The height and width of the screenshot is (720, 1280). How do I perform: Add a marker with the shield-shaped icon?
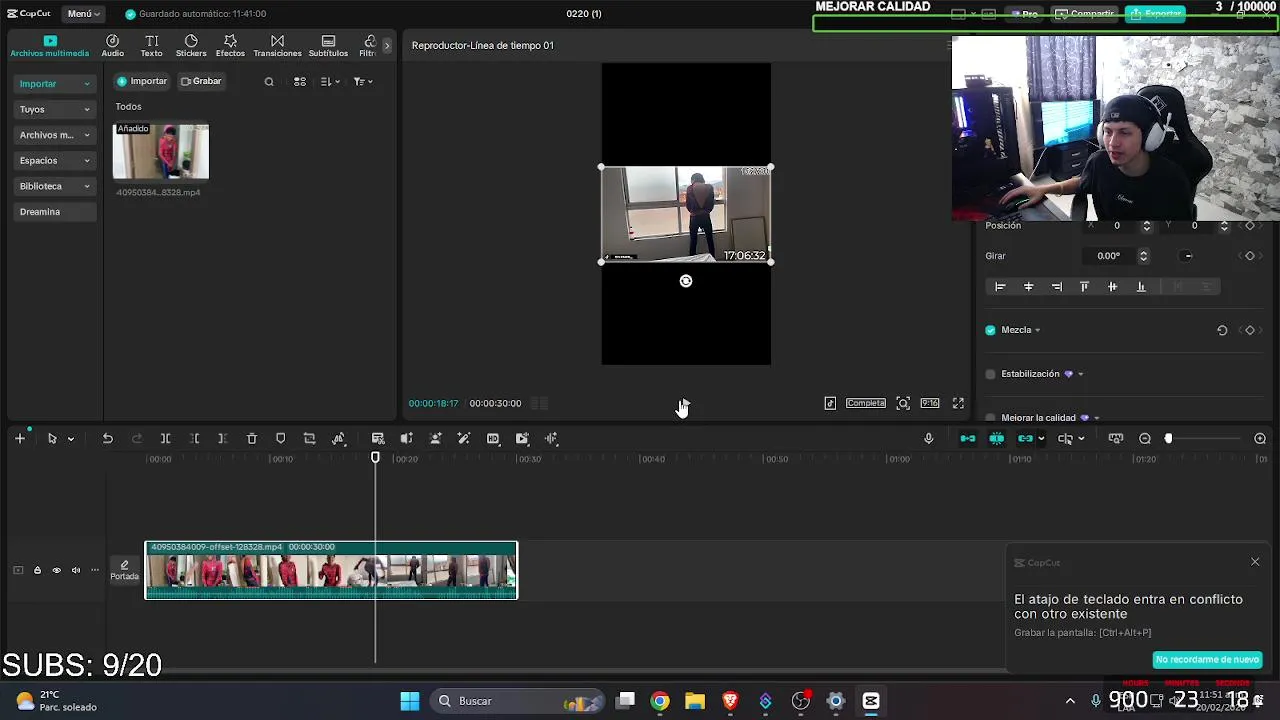tap(281, 439)
